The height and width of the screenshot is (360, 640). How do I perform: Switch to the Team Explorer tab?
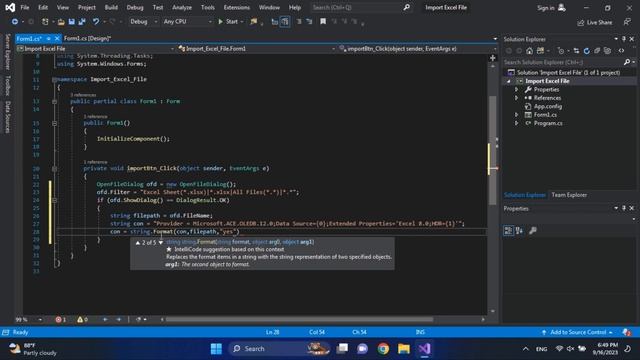click(569, 195)
